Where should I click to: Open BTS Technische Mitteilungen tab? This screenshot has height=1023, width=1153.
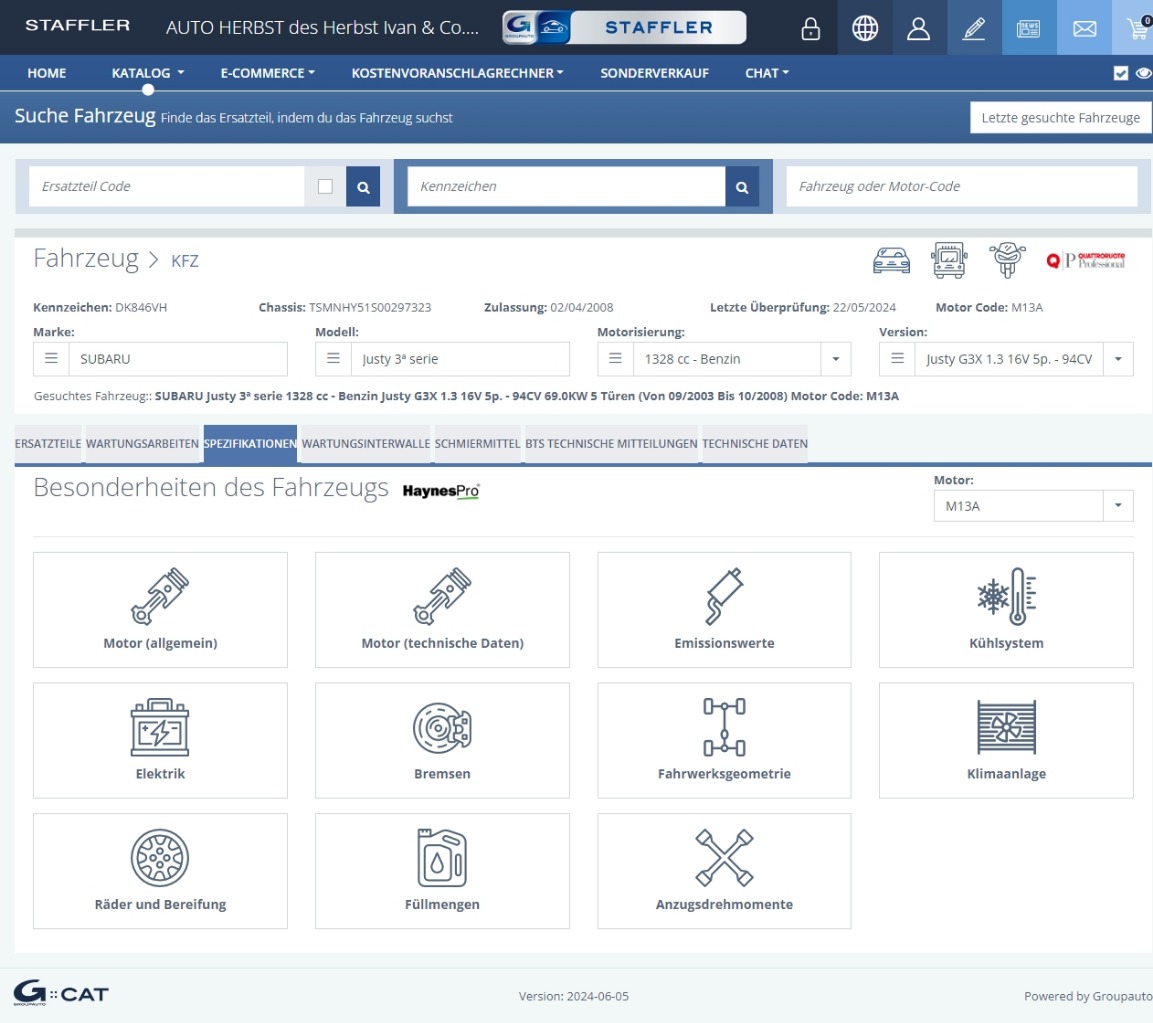(611, 443)
